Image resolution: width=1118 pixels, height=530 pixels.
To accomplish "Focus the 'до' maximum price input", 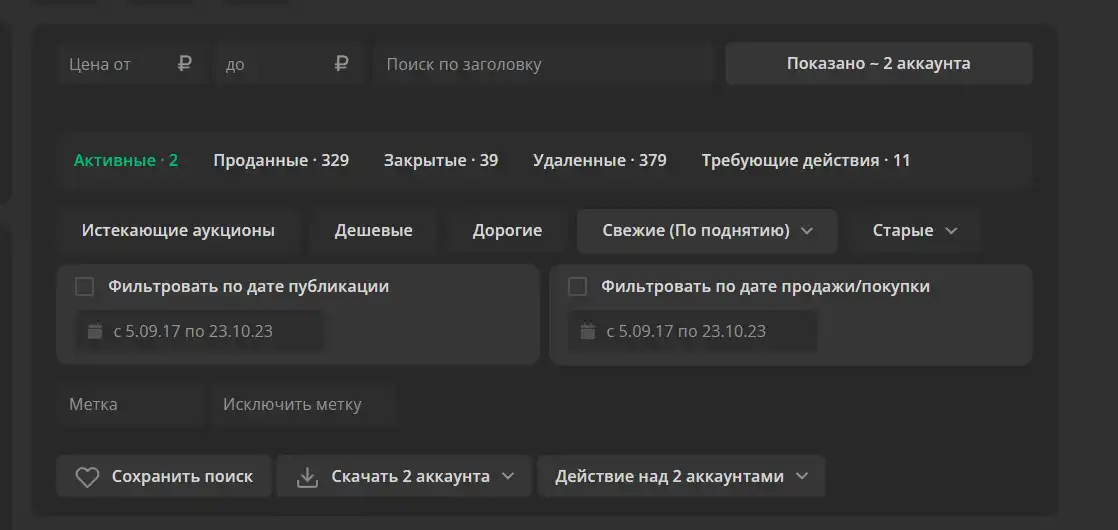I will (289, 64).
